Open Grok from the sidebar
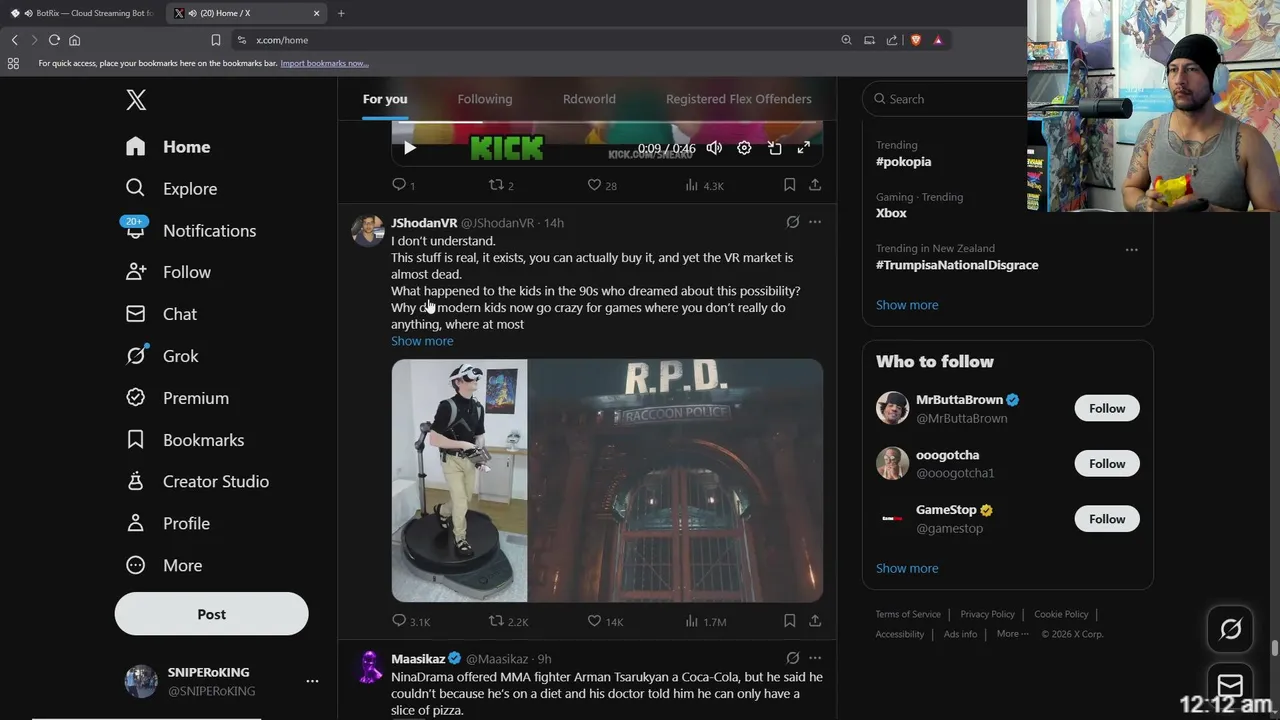The image size is (1280, 720). [162, 356]
